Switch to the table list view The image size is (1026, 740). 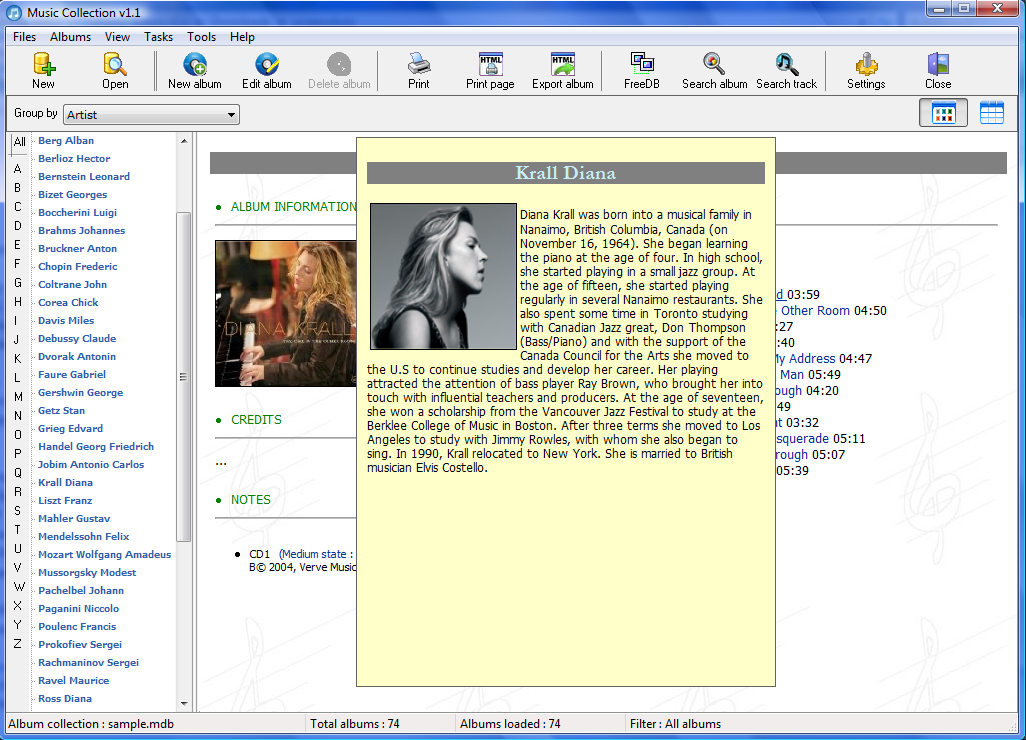[991, 114]
